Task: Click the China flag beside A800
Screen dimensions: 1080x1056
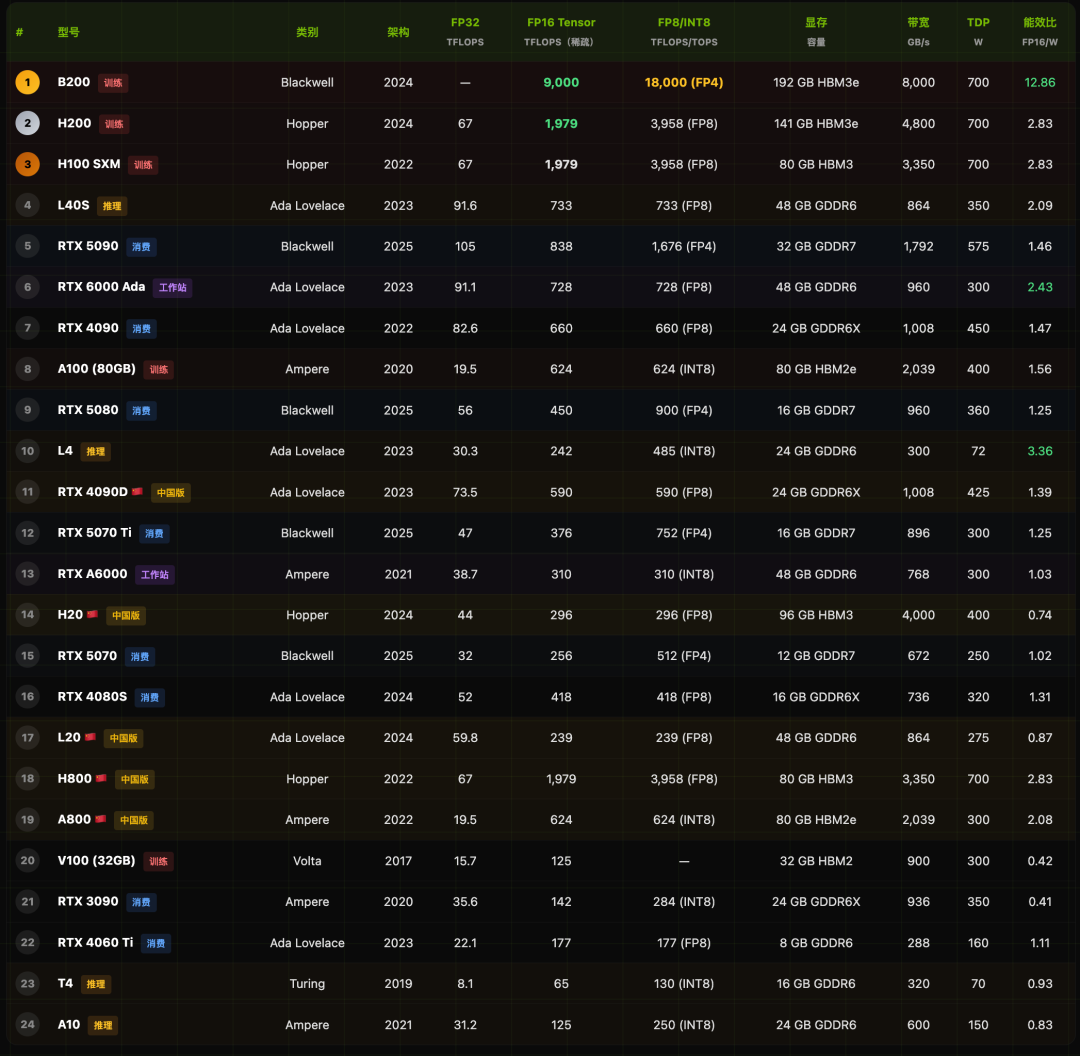Action: point(101,818)
